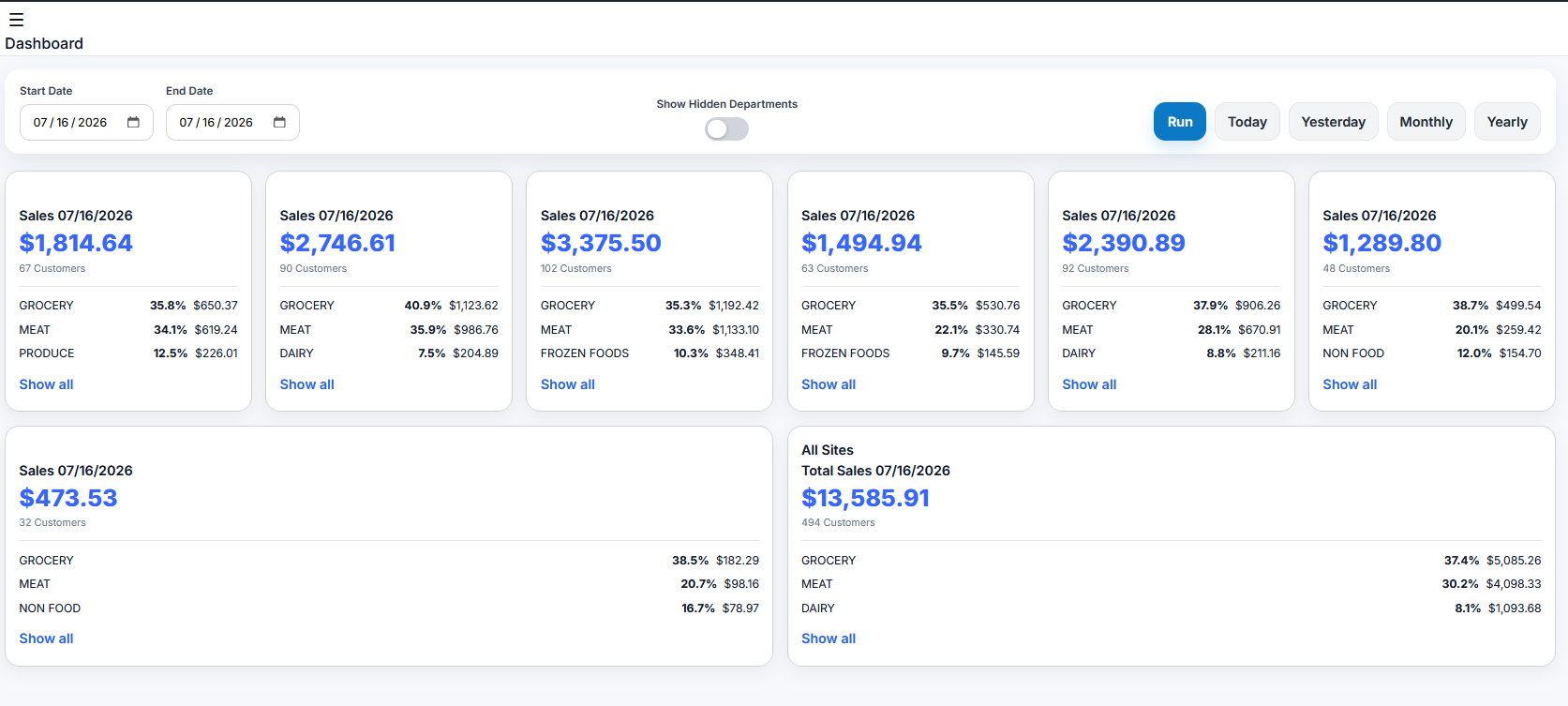This screenshot has width=1568, height=706.
Task: Show all departments in All Sites card
Action: [828, 638]
